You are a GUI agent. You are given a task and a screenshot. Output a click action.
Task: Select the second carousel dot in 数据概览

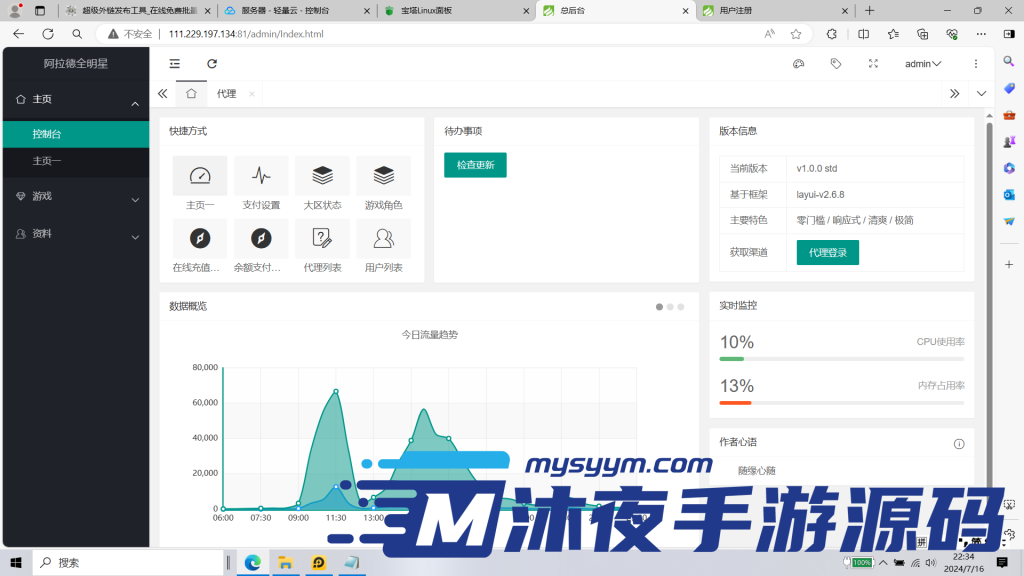click(x=670, y=307)
